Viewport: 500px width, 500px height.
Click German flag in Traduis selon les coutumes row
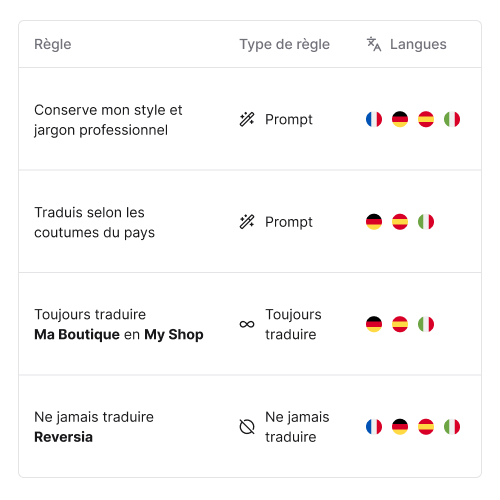(x=374, y=222)
